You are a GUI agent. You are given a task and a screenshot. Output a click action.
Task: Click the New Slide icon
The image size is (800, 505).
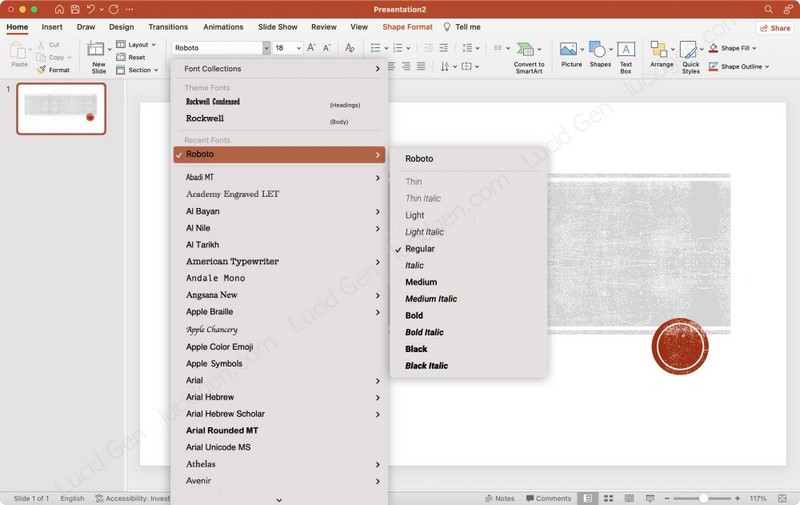[x=97, y=50]
